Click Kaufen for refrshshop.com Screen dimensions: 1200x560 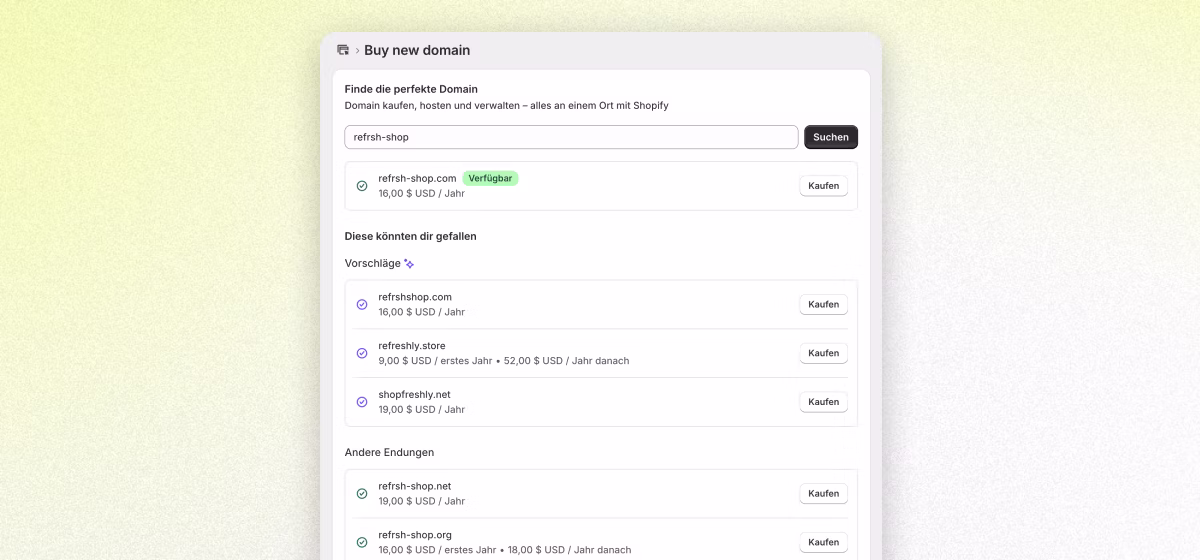pyautogui.click(x=823, y=304)
